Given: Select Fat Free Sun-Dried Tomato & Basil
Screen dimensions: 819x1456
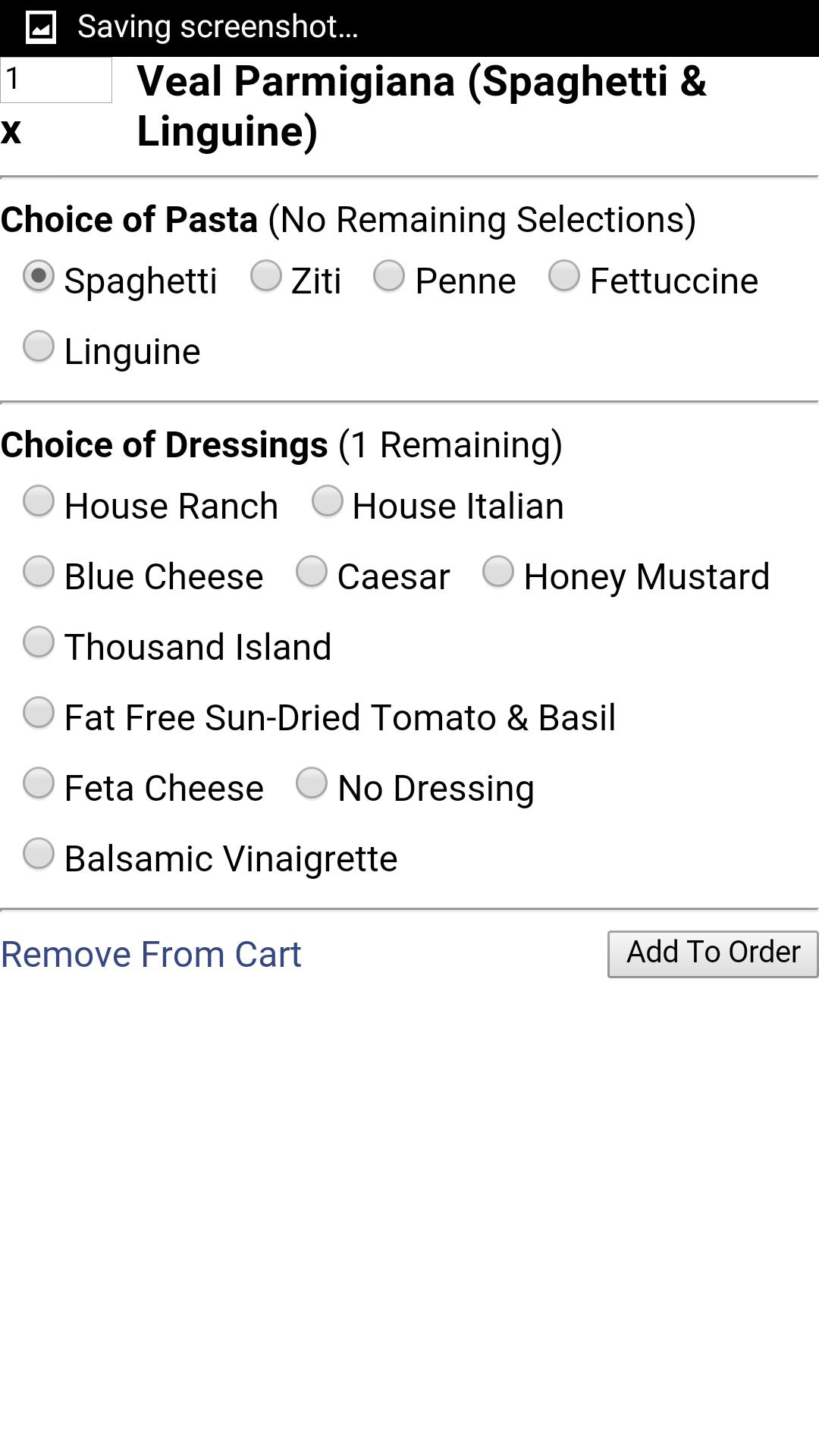Looking at the screenshot, I should click(x=39, y=713).
